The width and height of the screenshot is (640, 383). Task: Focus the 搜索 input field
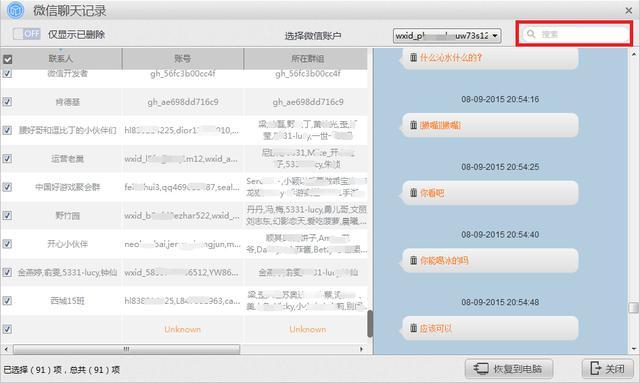click(x=575, y=34)
